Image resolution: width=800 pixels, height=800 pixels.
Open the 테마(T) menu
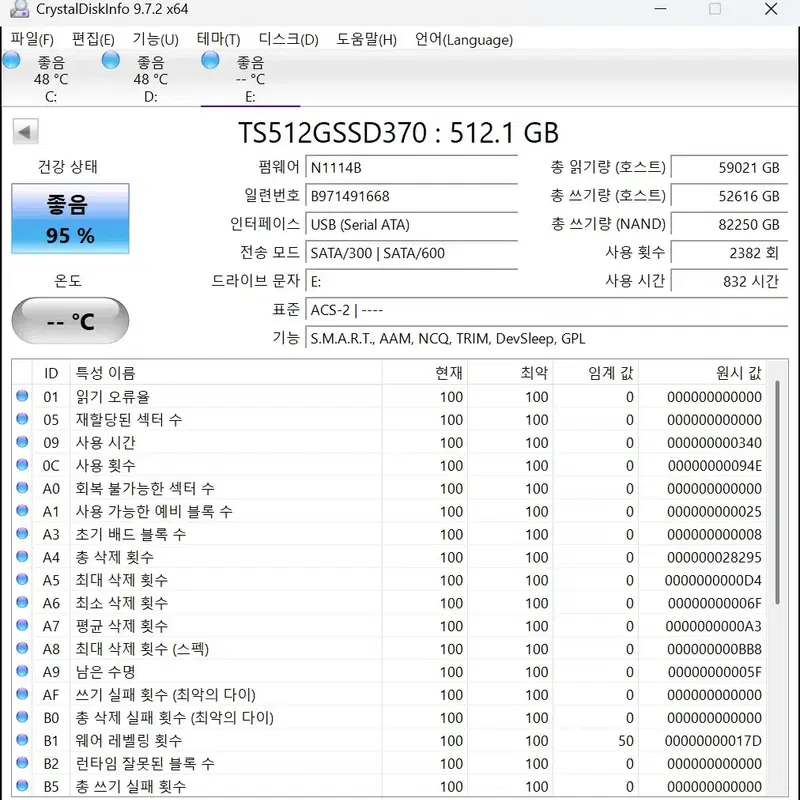(x=218, y=39)
